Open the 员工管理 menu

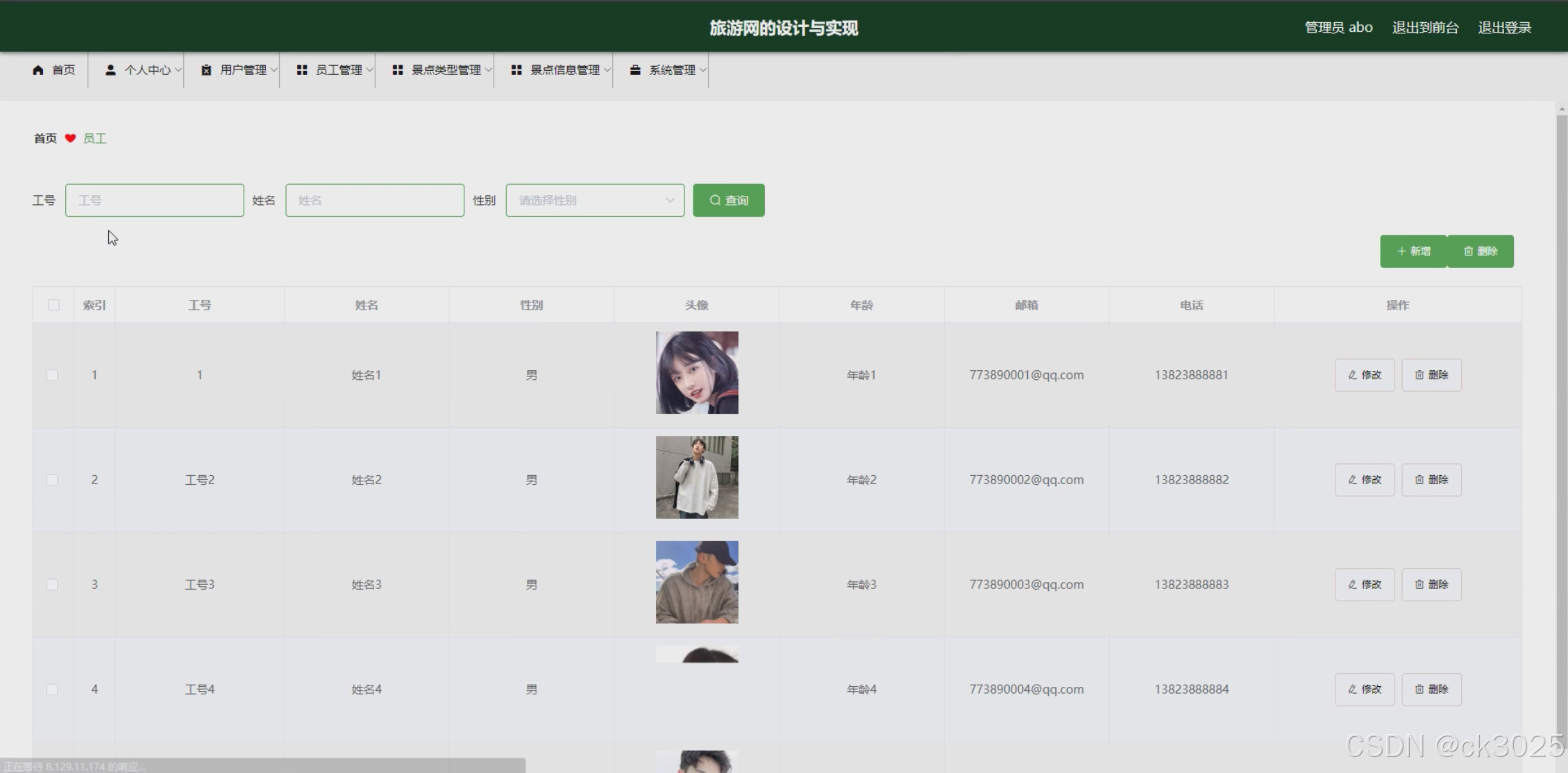339,70
